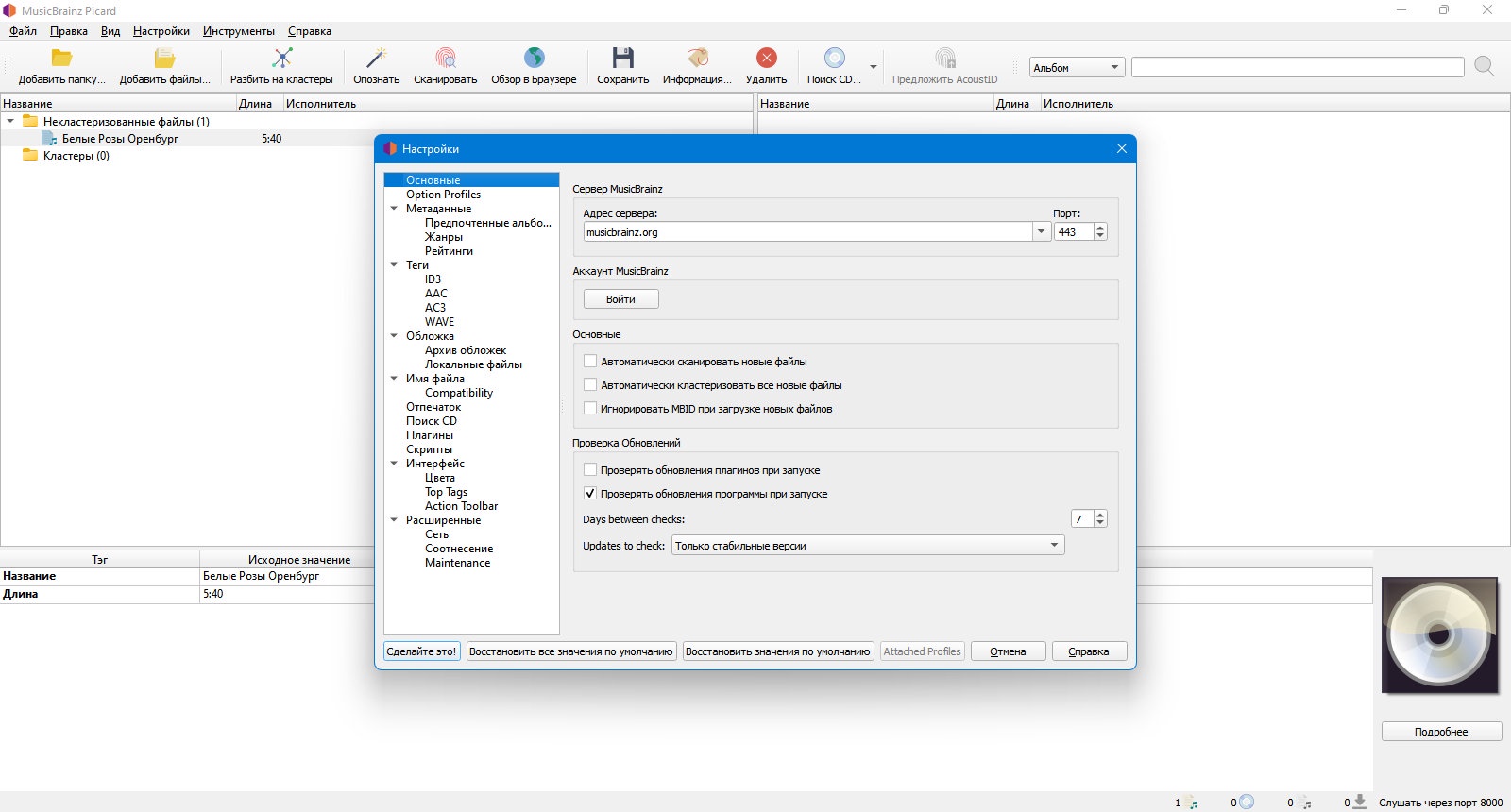Increase the Days between checks value
Screen dimensions: 1511x812
point(1100,515)
